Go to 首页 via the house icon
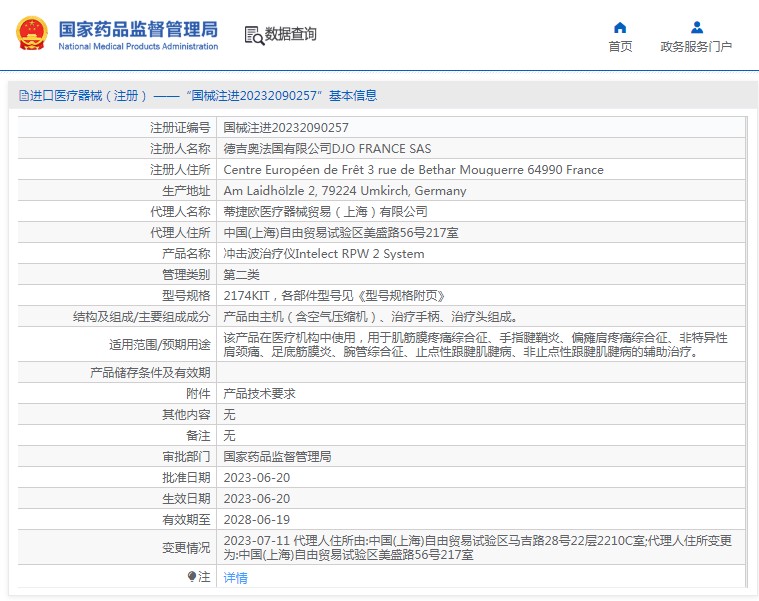 tap(620, 27)
